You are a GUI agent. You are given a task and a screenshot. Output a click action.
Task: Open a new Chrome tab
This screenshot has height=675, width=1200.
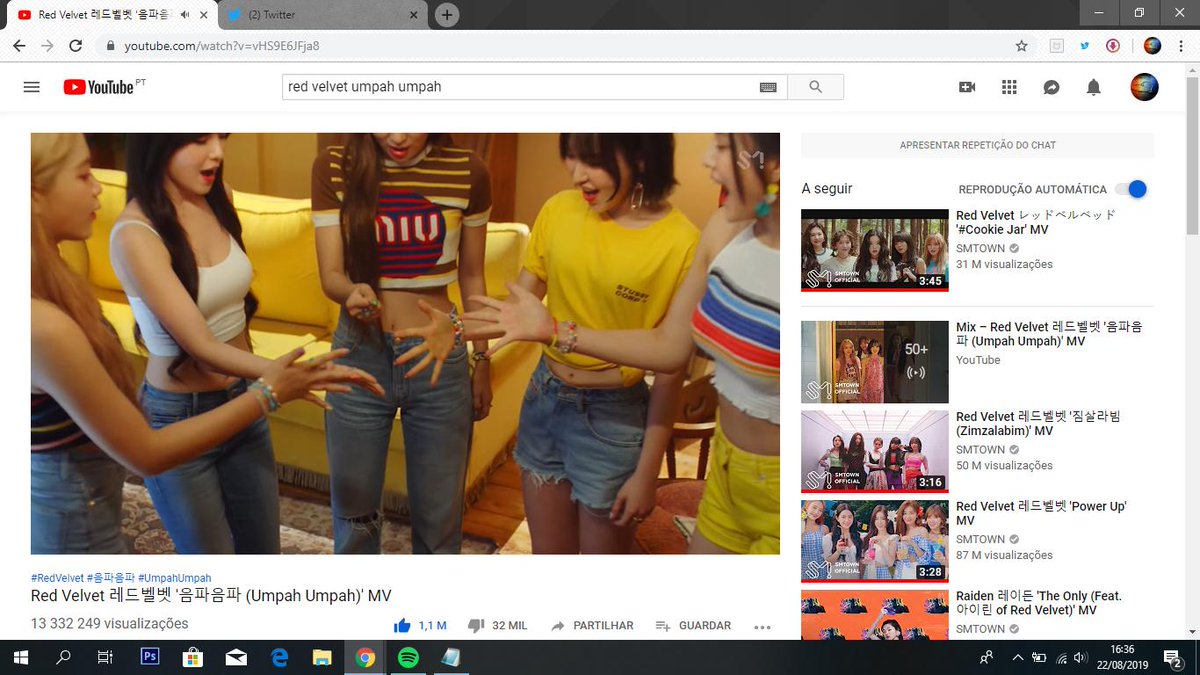click(x=447, y=15)
